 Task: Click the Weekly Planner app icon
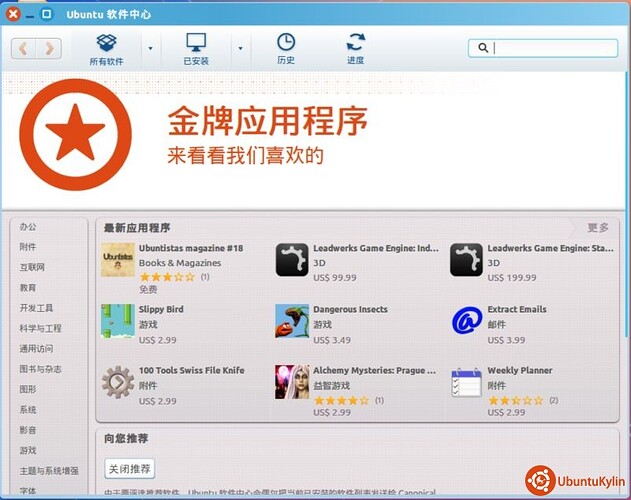pos(466,382)
